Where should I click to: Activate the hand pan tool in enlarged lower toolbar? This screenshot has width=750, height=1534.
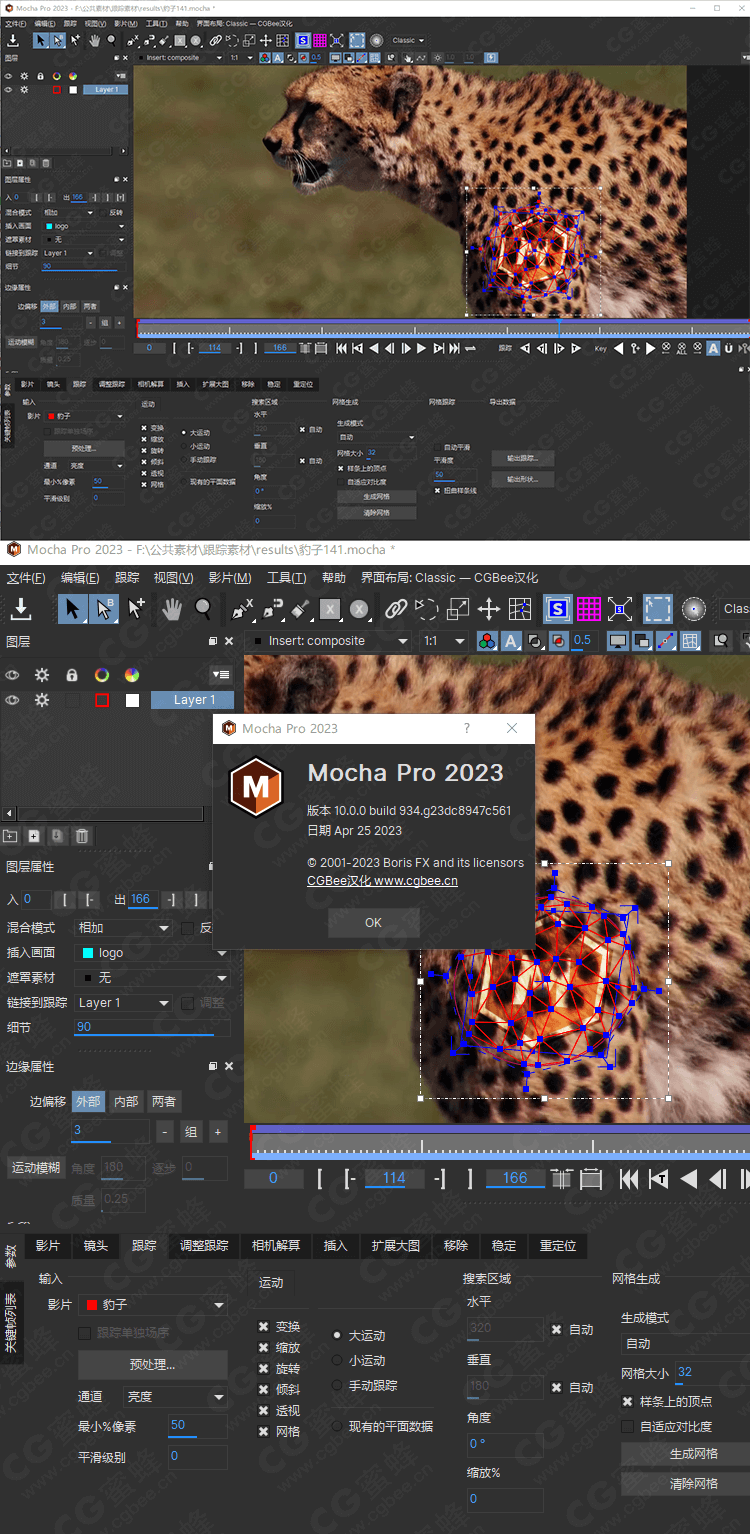click(x=172, y=608)
